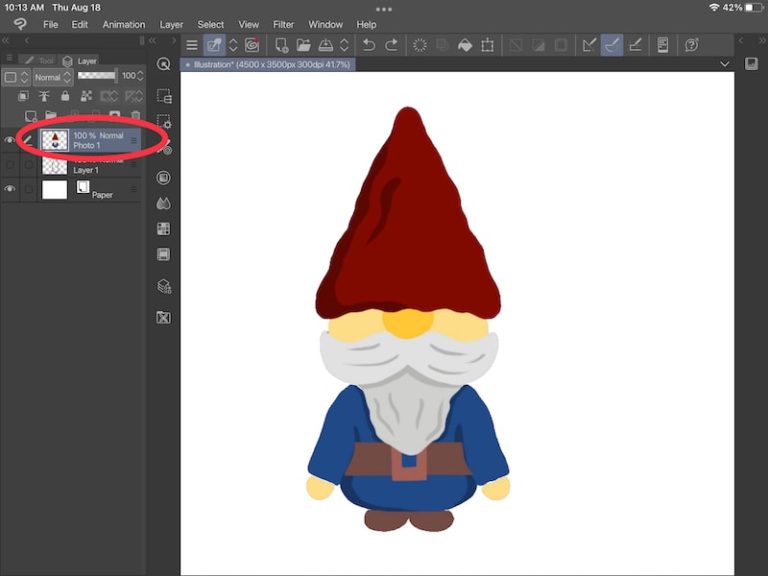
Task: Open a file via the folder icon
Action: click(x=304, y=45)
